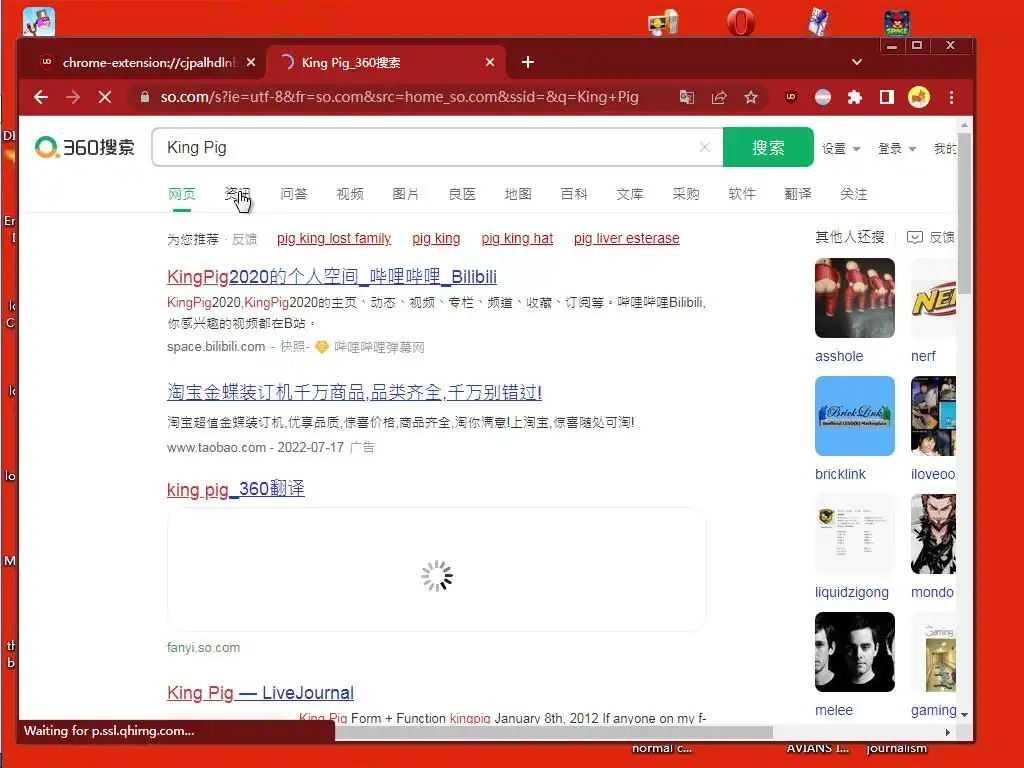This screenshot has height=768, width=1024.
Task: Select the 翻译 translate category
Action: [798, 194]
